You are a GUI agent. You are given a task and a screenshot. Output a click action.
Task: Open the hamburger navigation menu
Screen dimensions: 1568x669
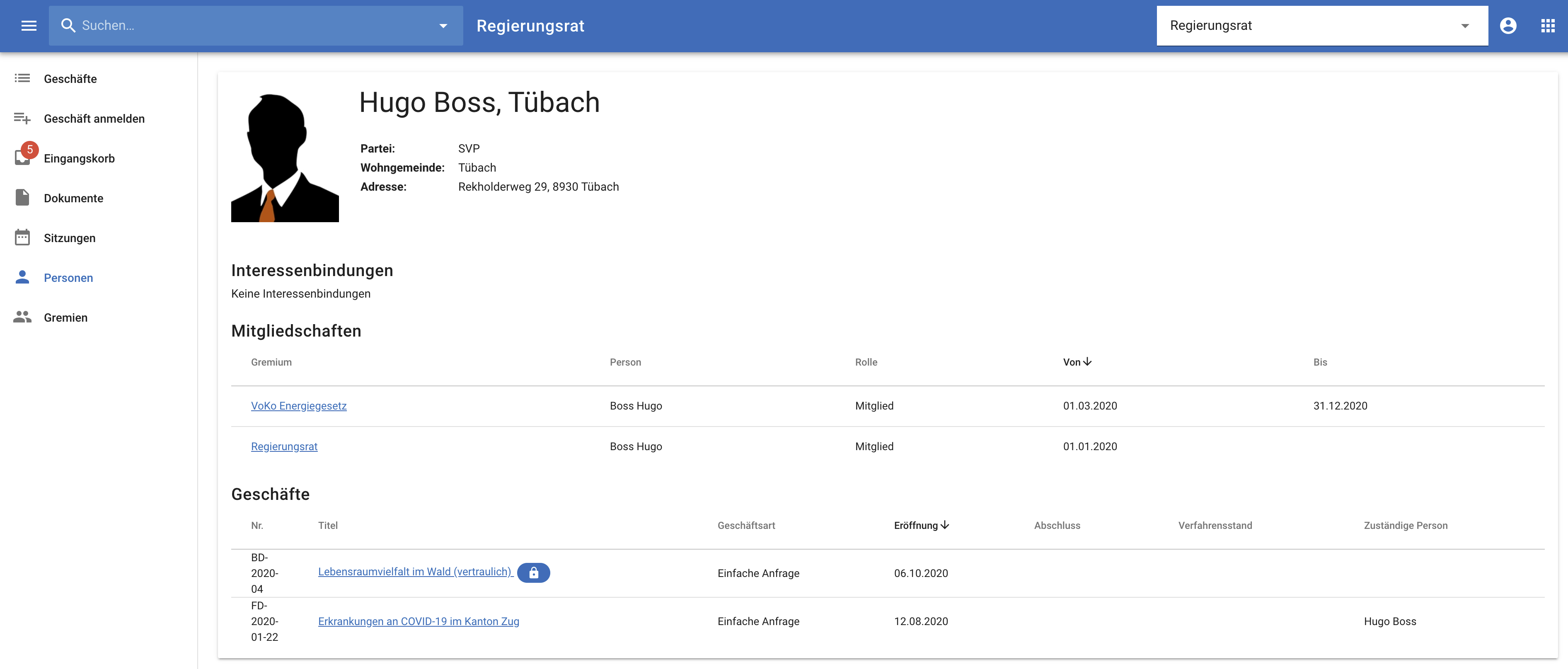point(29,26)
